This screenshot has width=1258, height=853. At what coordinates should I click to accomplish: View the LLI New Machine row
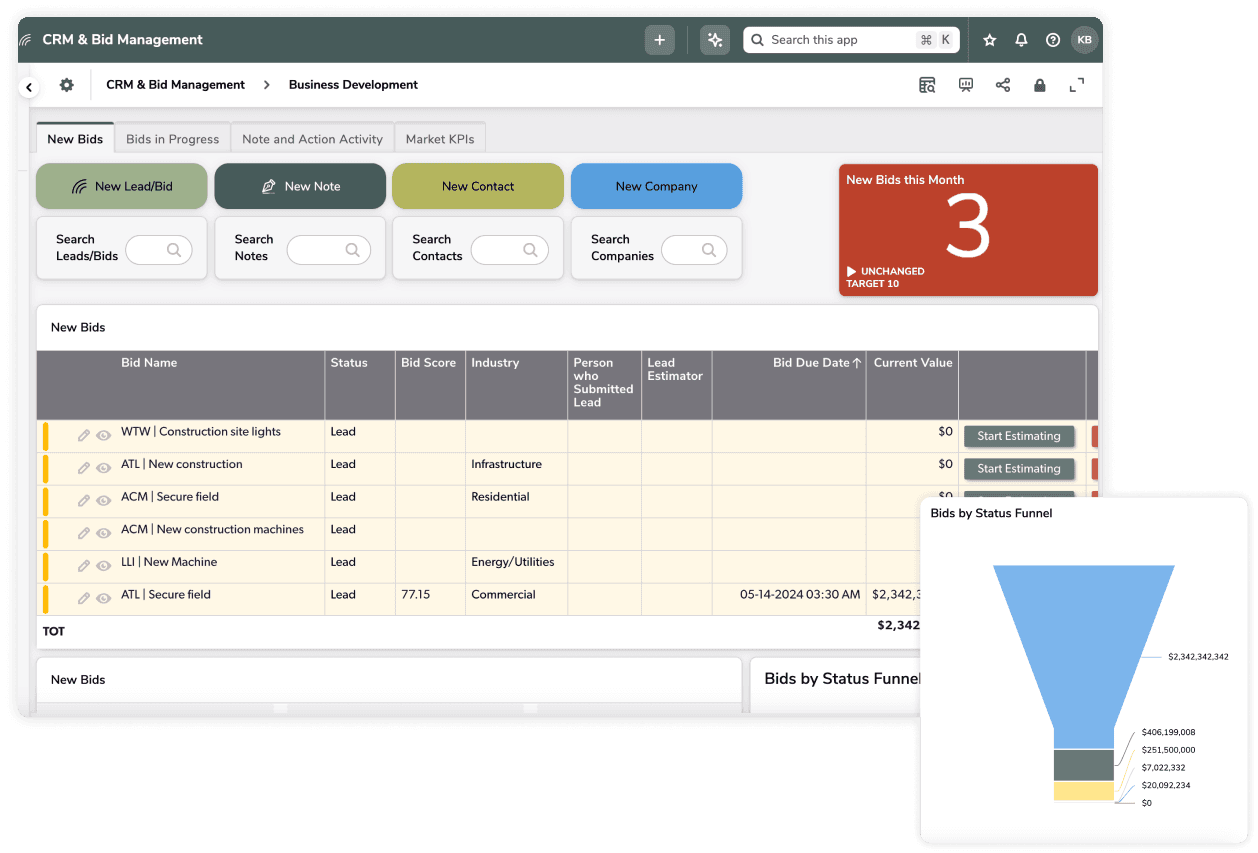pos(103,566)
